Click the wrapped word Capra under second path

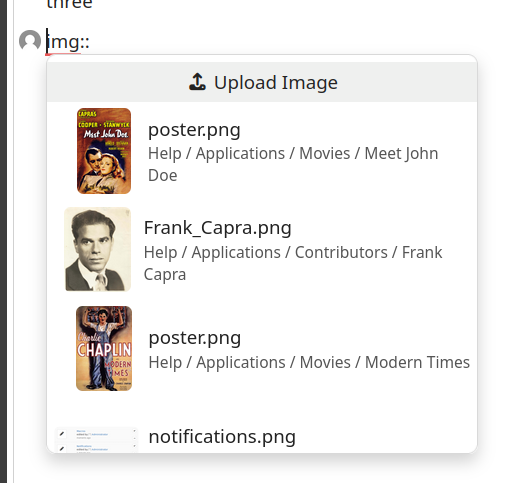pyautogui.click(x=165, y=275)
